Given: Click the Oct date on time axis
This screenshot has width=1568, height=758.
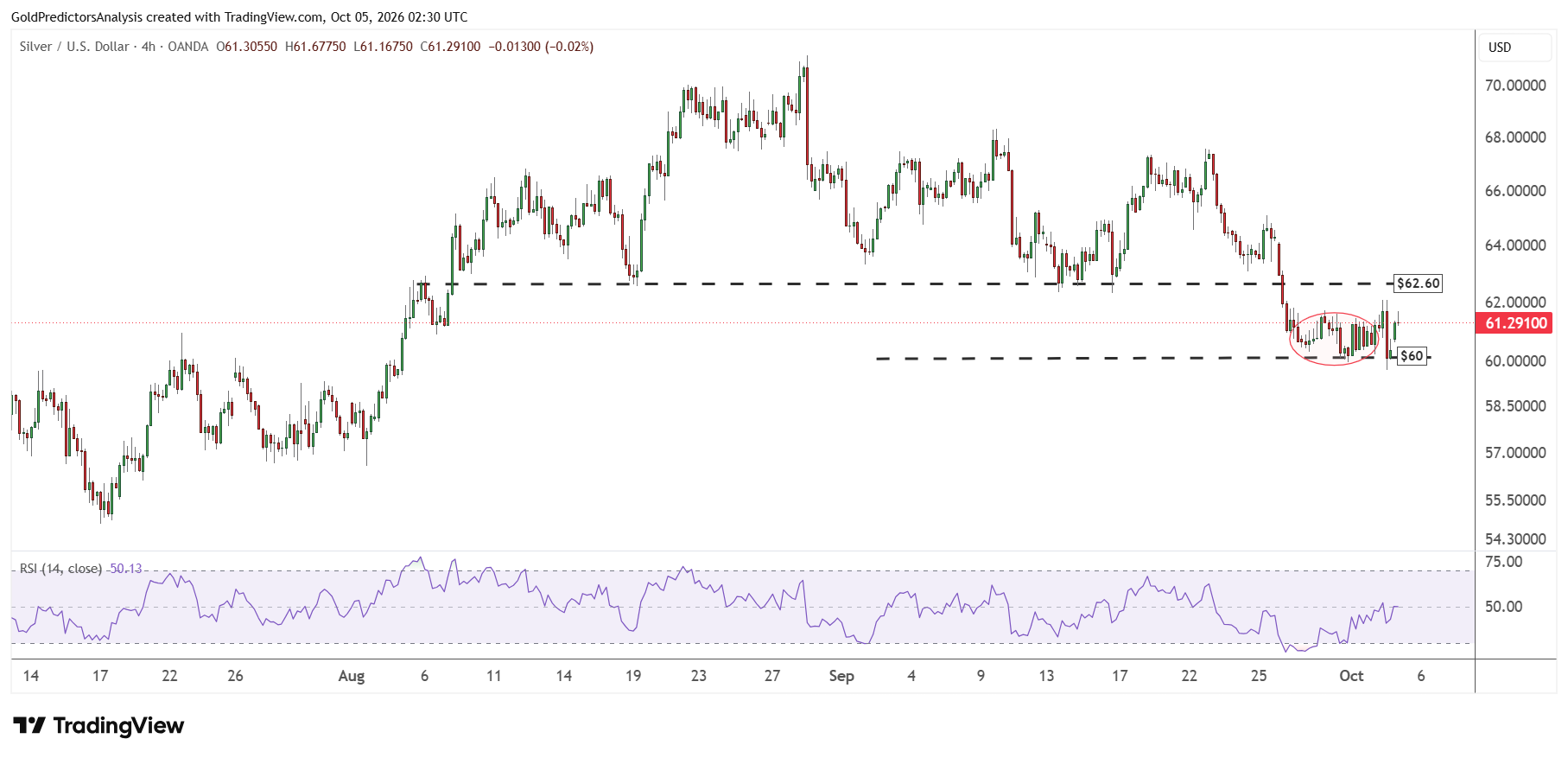Looking at the screenshot, I should tap(1351, 676).
